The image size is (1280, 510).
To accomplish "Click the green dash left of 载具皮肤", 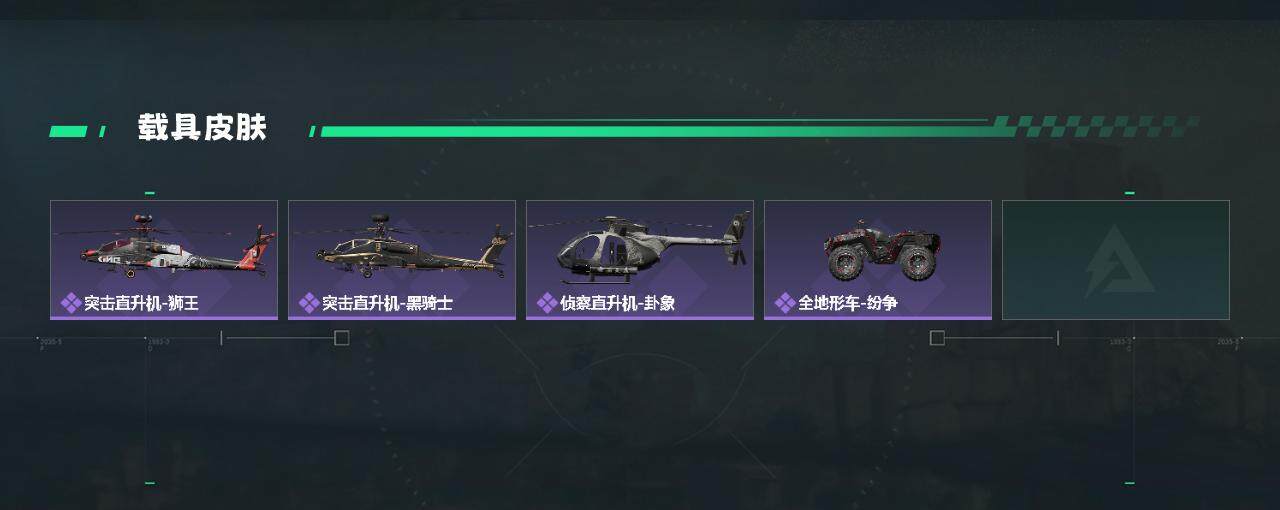I will [68, 131].
